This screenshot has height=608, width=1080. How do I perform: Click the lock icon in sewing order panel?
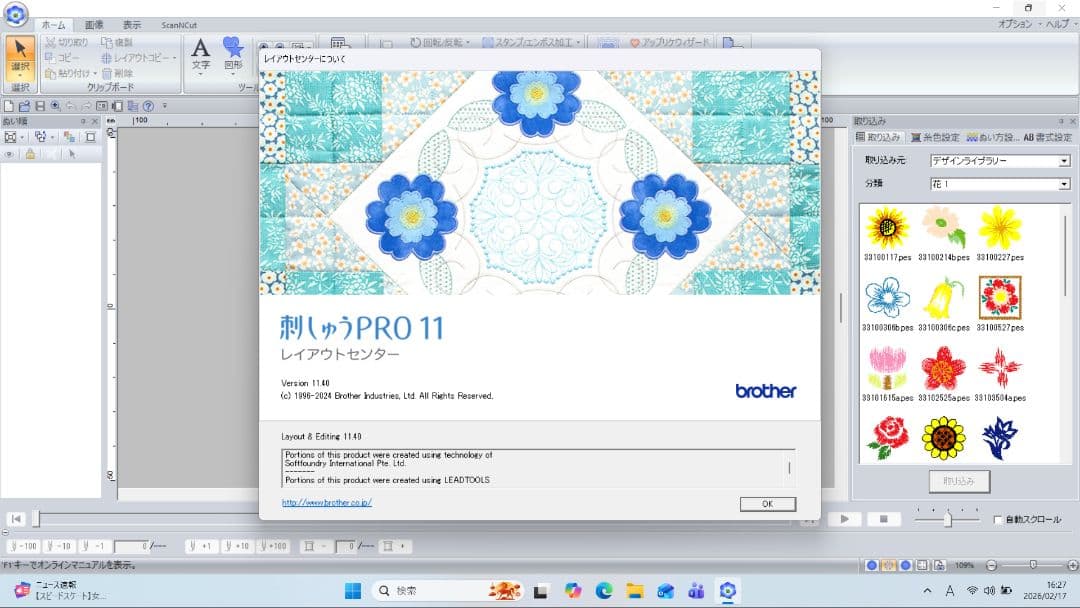[30, 154]
